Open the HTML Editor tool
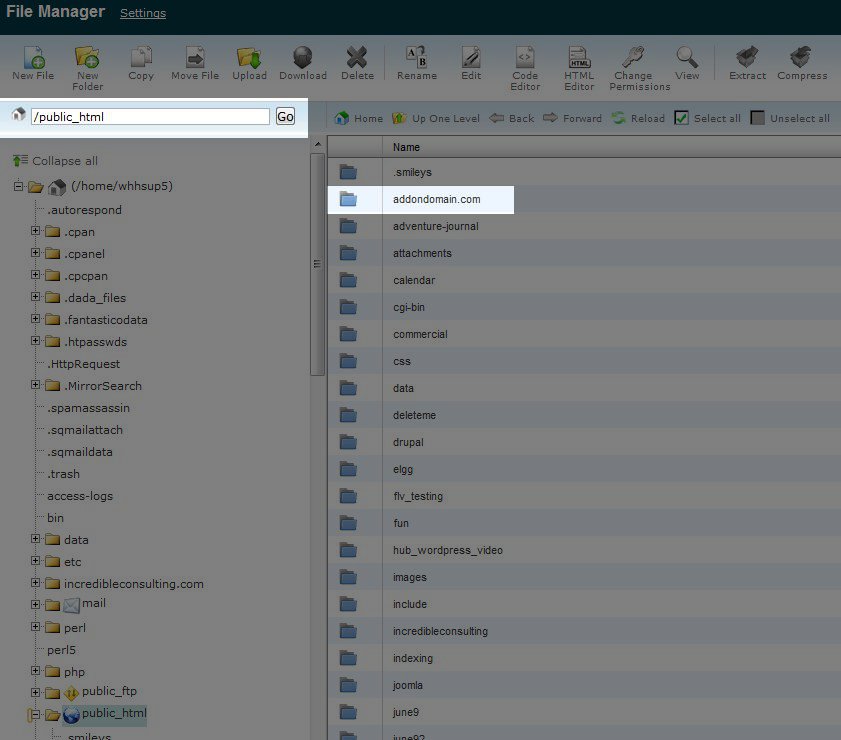The width and height of the screenshot is (841, 740). [x=579, y=58]
